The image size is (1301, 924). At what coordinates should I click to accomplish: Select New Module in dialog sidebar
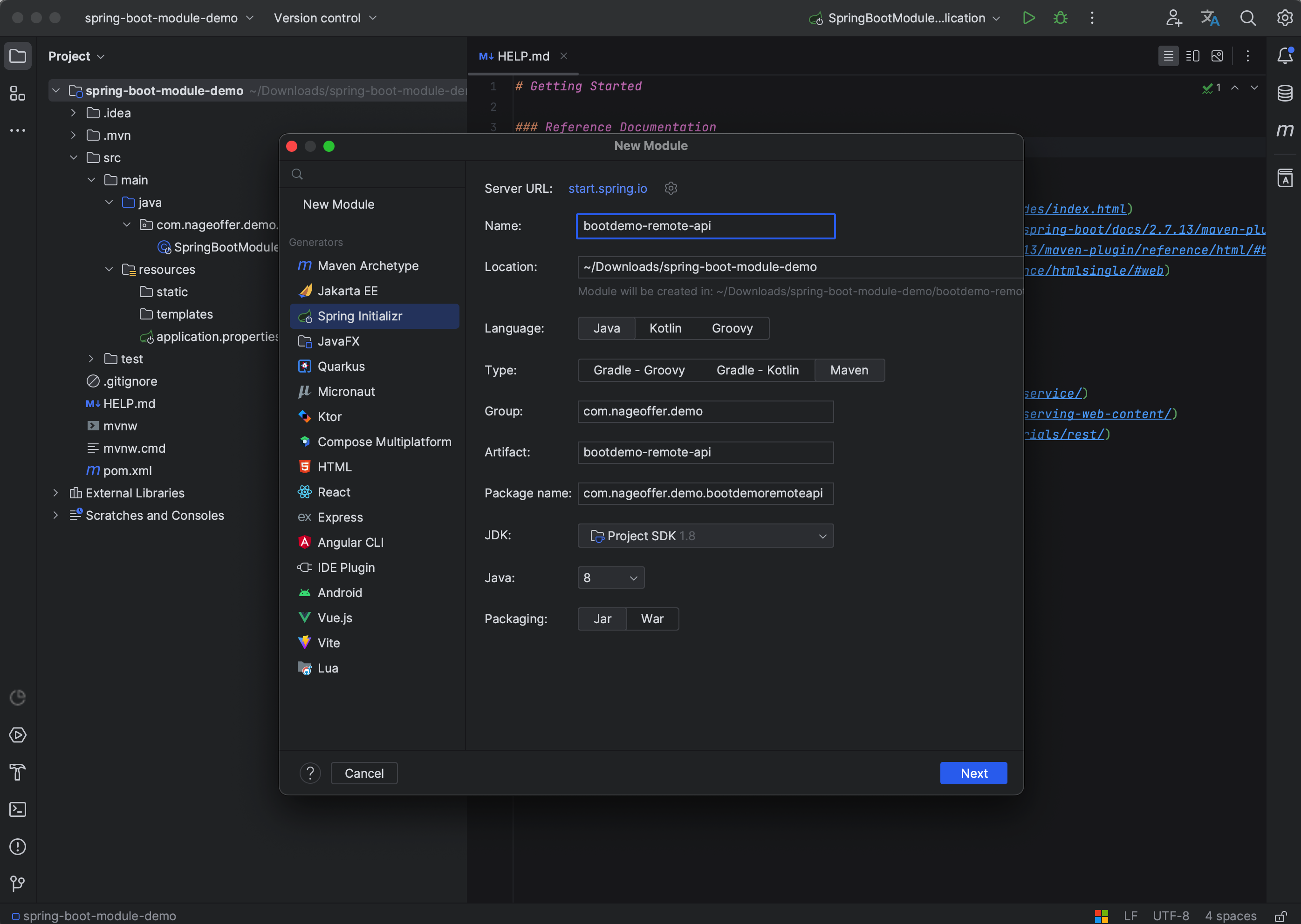tap(339, 204)
